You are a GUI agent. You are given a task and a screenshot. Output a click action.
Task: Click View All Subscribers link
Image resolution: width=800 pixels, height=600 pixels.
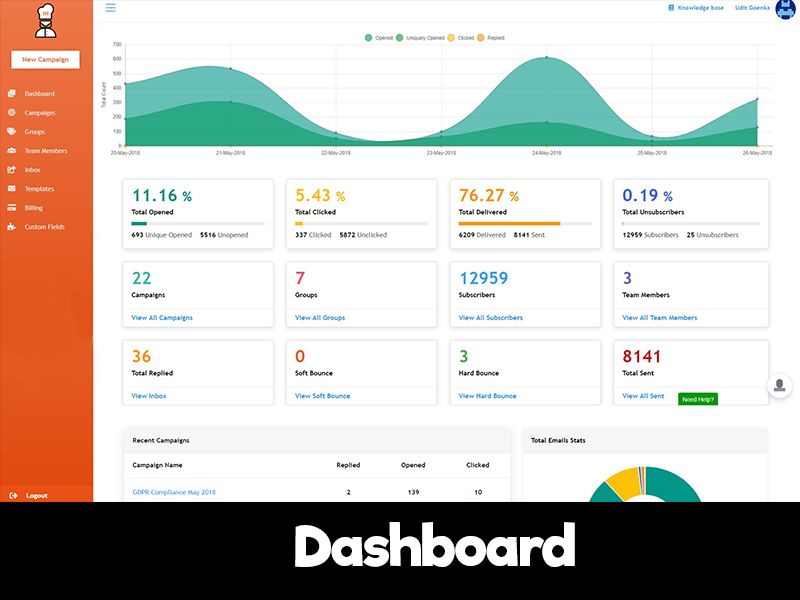click(x=490, y=317)
